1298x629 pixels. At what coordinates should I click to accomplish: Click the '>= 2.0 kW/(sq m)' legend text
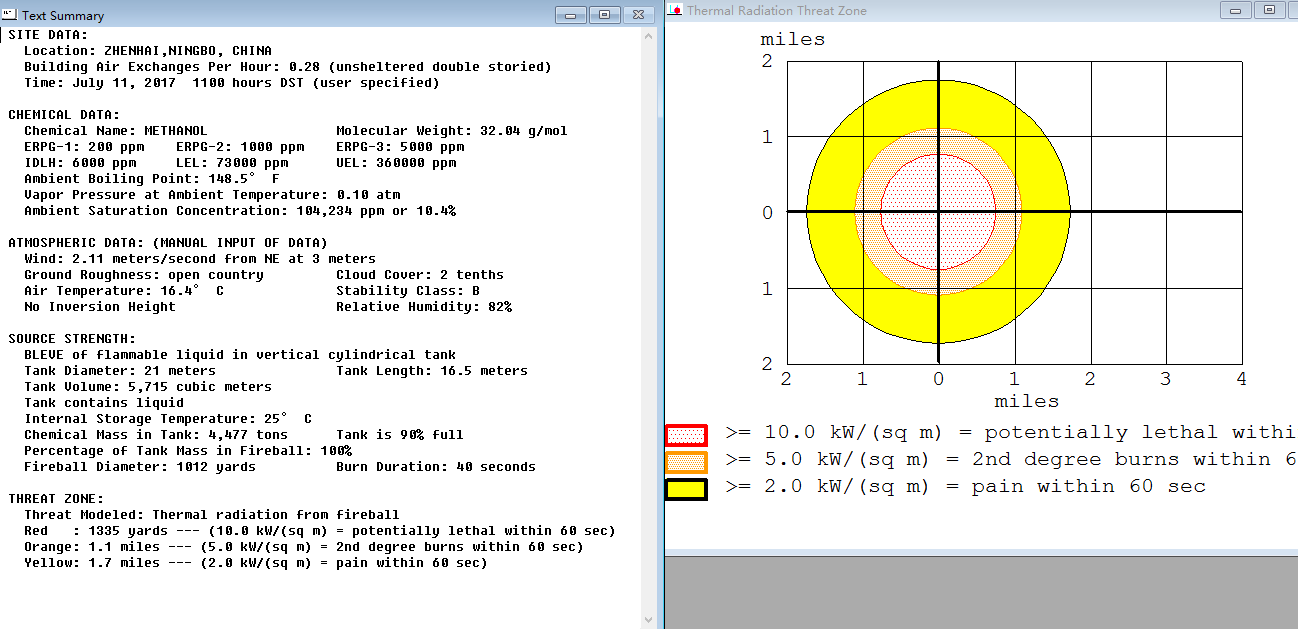966,487
